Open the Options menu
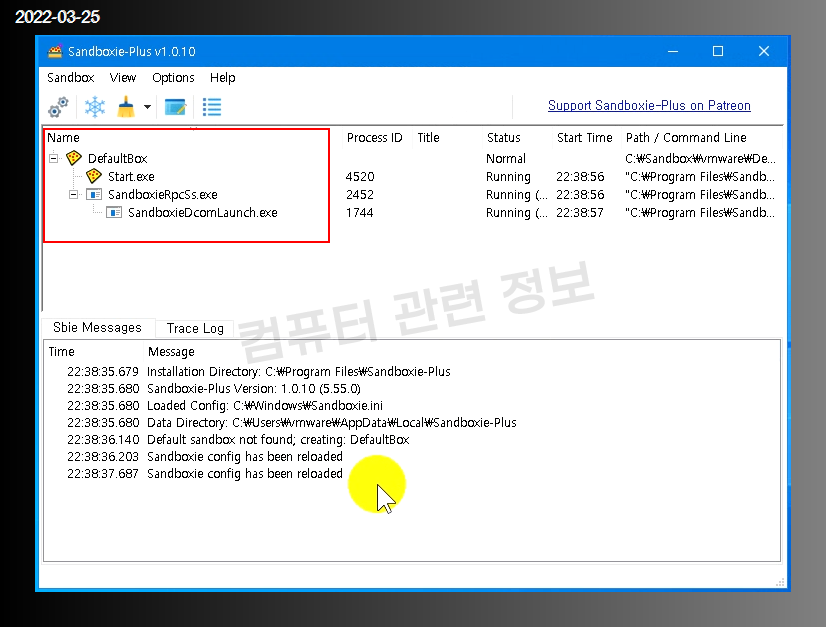The image size is (826, 627). (173, 77)
